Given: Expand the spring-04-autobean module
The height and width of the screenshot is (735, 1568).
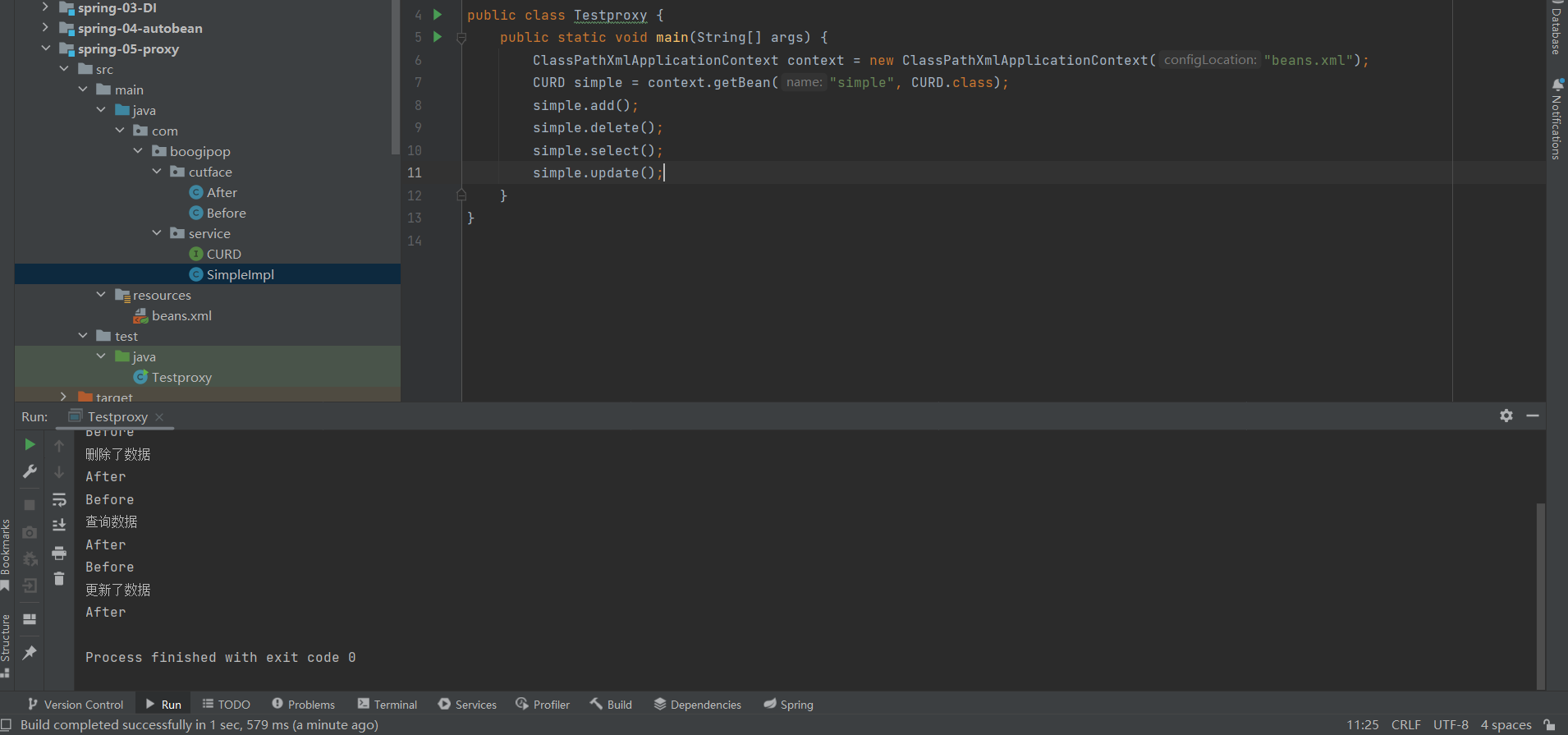Looking at the screenshot, I should click(45, 28).
